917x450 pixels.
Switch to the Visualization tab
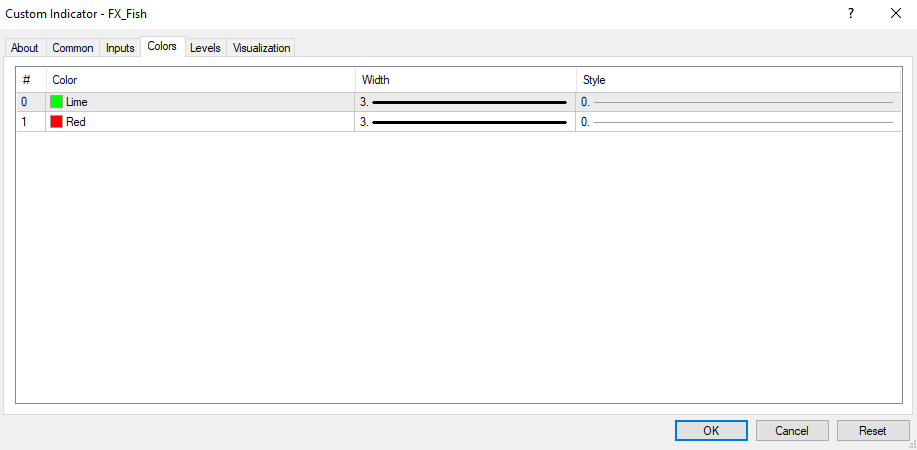(x=261, y=48)
